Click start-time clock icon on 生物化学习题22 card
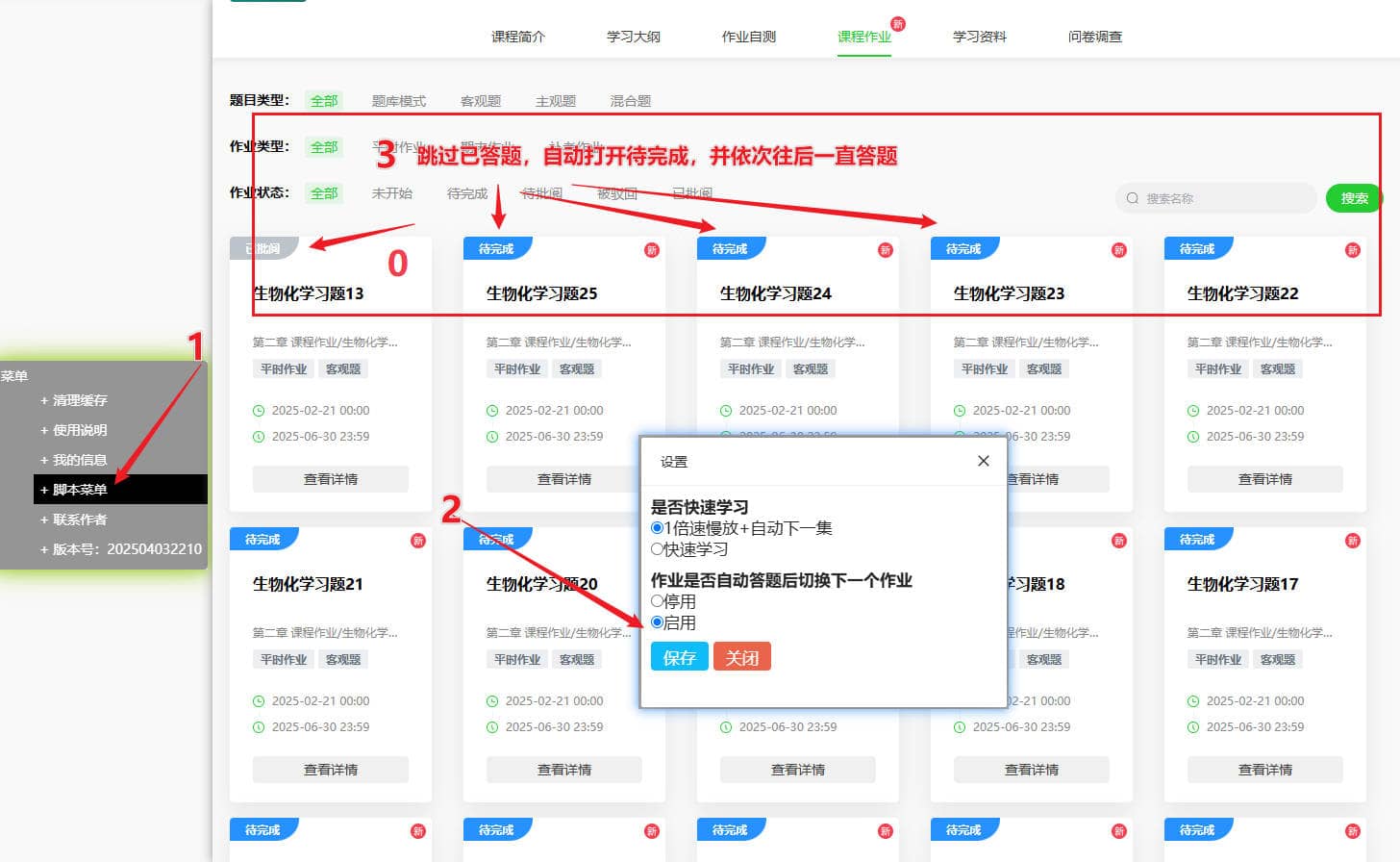 [x=1193, y=411]
